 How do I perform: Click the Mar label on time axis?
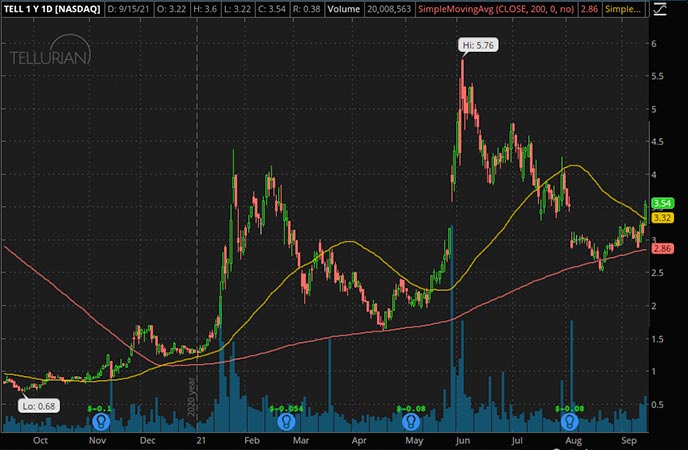point(301,440)
